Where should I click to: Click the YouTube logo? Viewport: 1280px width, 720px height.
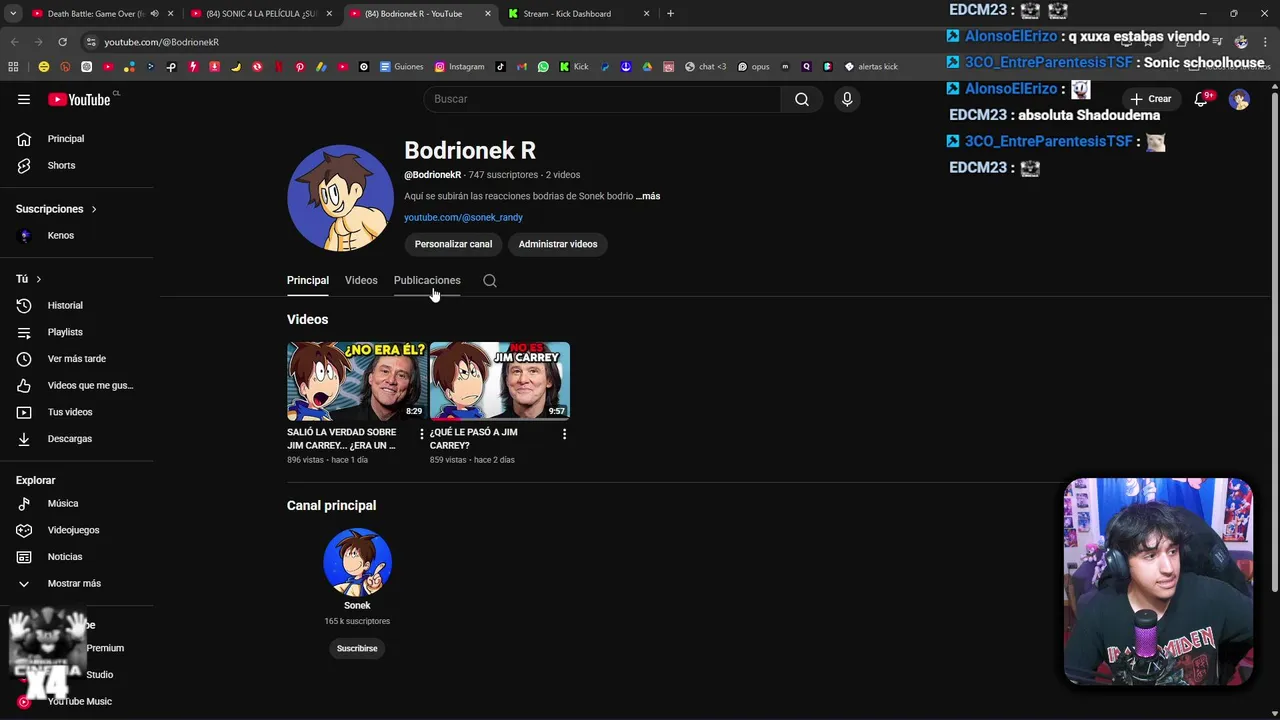(80, 99)
